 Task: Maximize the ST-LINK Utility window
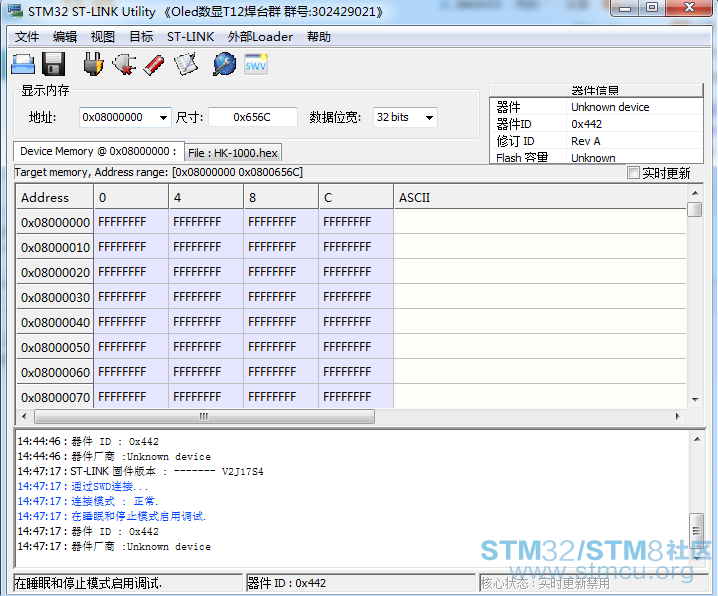pyautogui.click(x=652, y=8)
